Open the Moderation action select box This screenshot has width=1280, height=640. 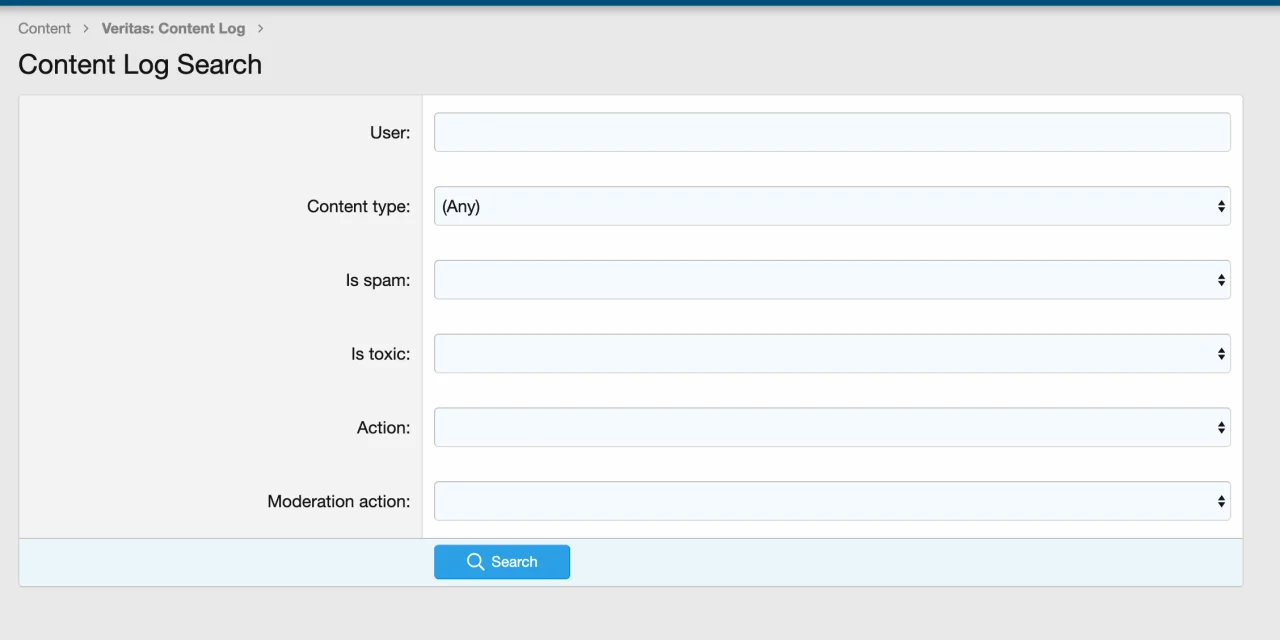[x=820, y=501]
